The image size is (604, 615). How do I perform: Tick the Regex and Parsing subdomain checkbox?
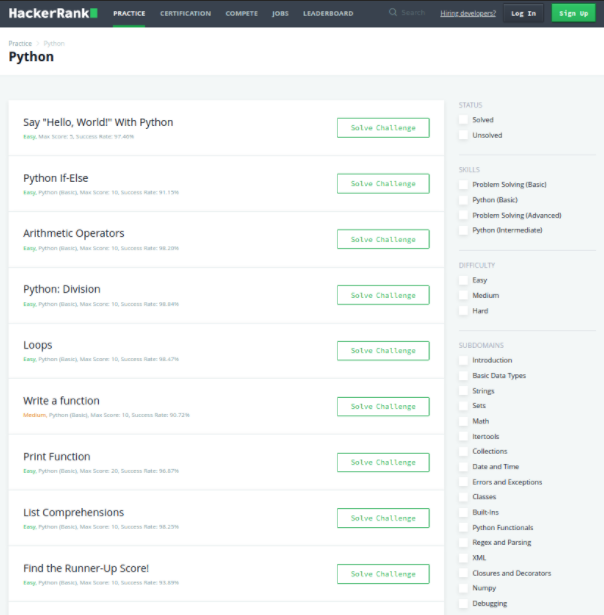click(464, 542)
